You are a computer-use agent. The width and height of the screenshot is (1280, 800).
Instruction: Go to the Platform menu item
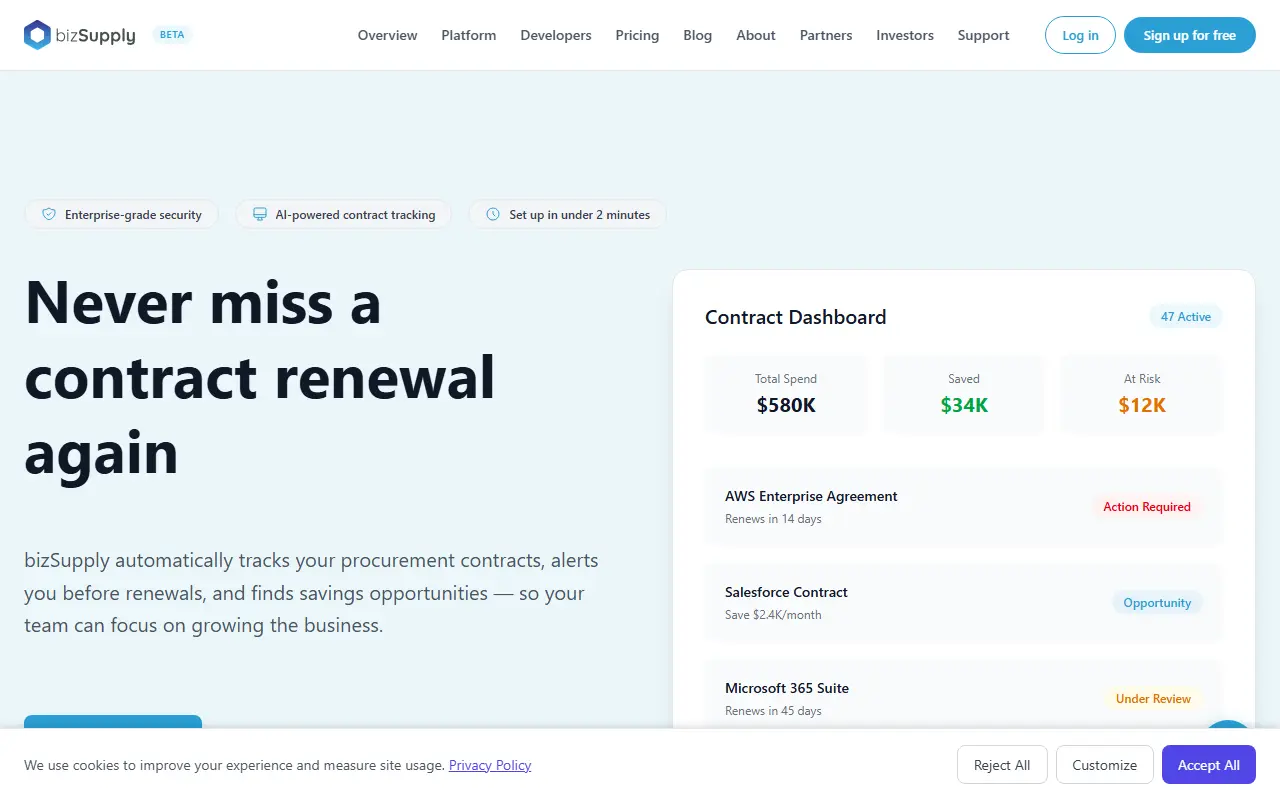(x=468, y=35)
